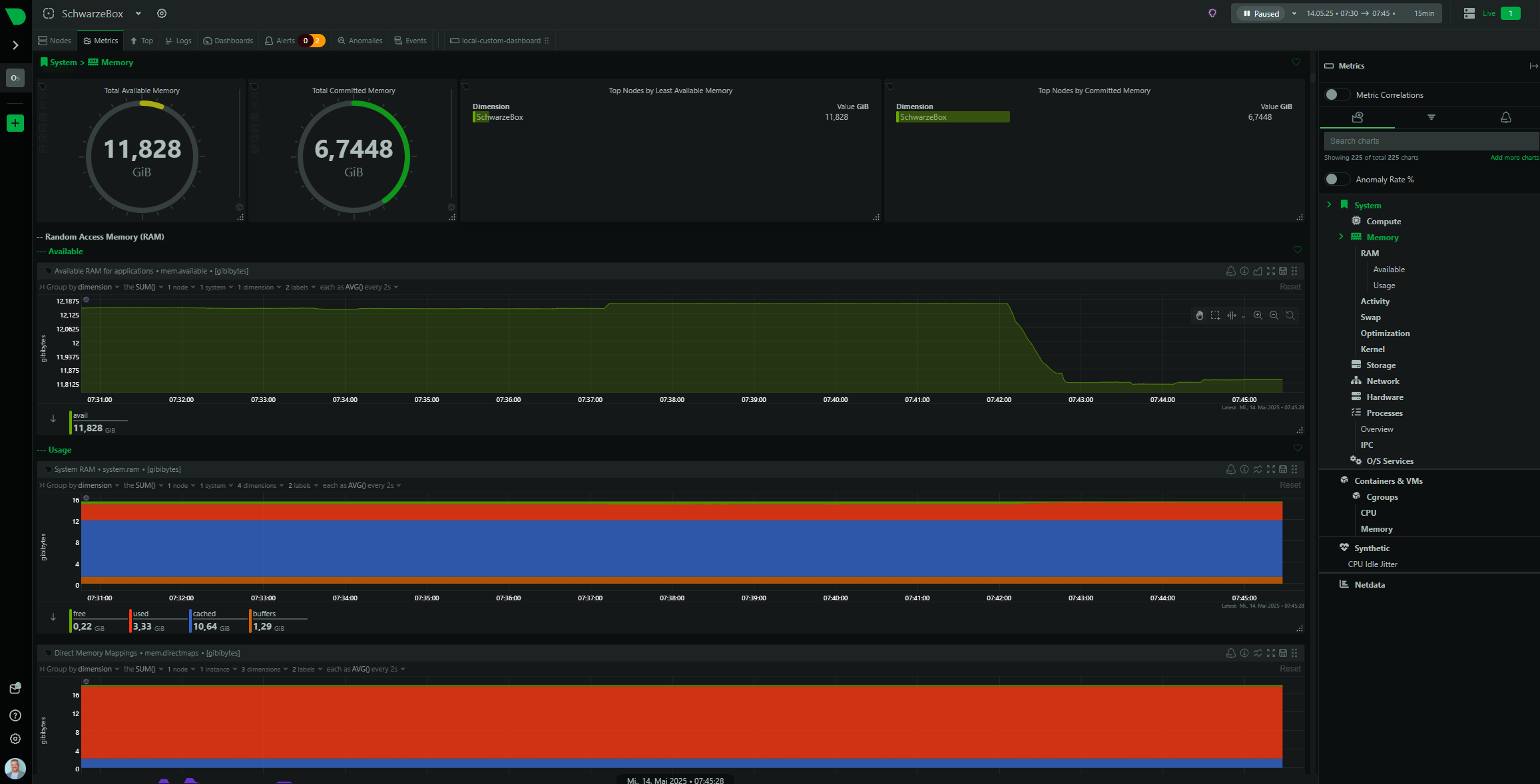Open fullscreen for System RAM chart

(1270, 469)
